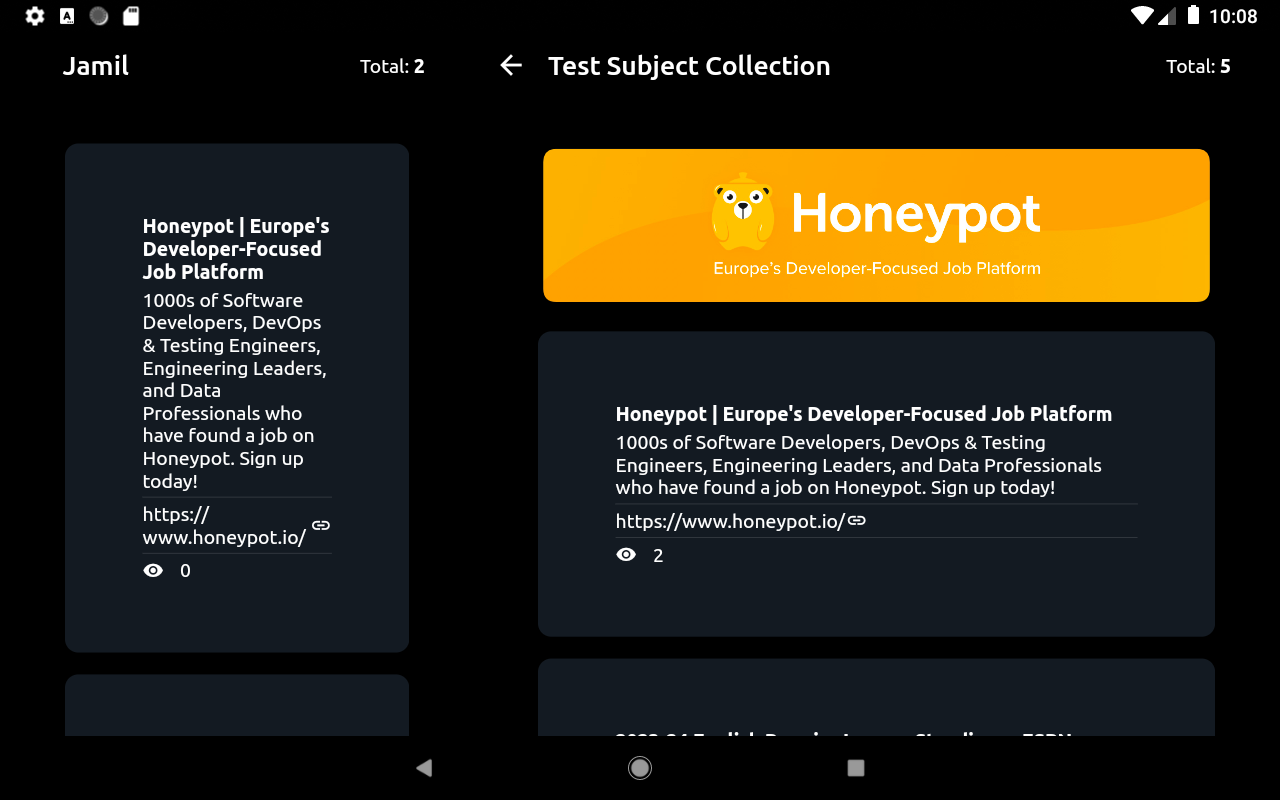Open the https://www.honeypot.io/ link in Test Subject Collection
Viewport: 1280px width, 800px height.
pyautogui.click(x=730, y=520)
